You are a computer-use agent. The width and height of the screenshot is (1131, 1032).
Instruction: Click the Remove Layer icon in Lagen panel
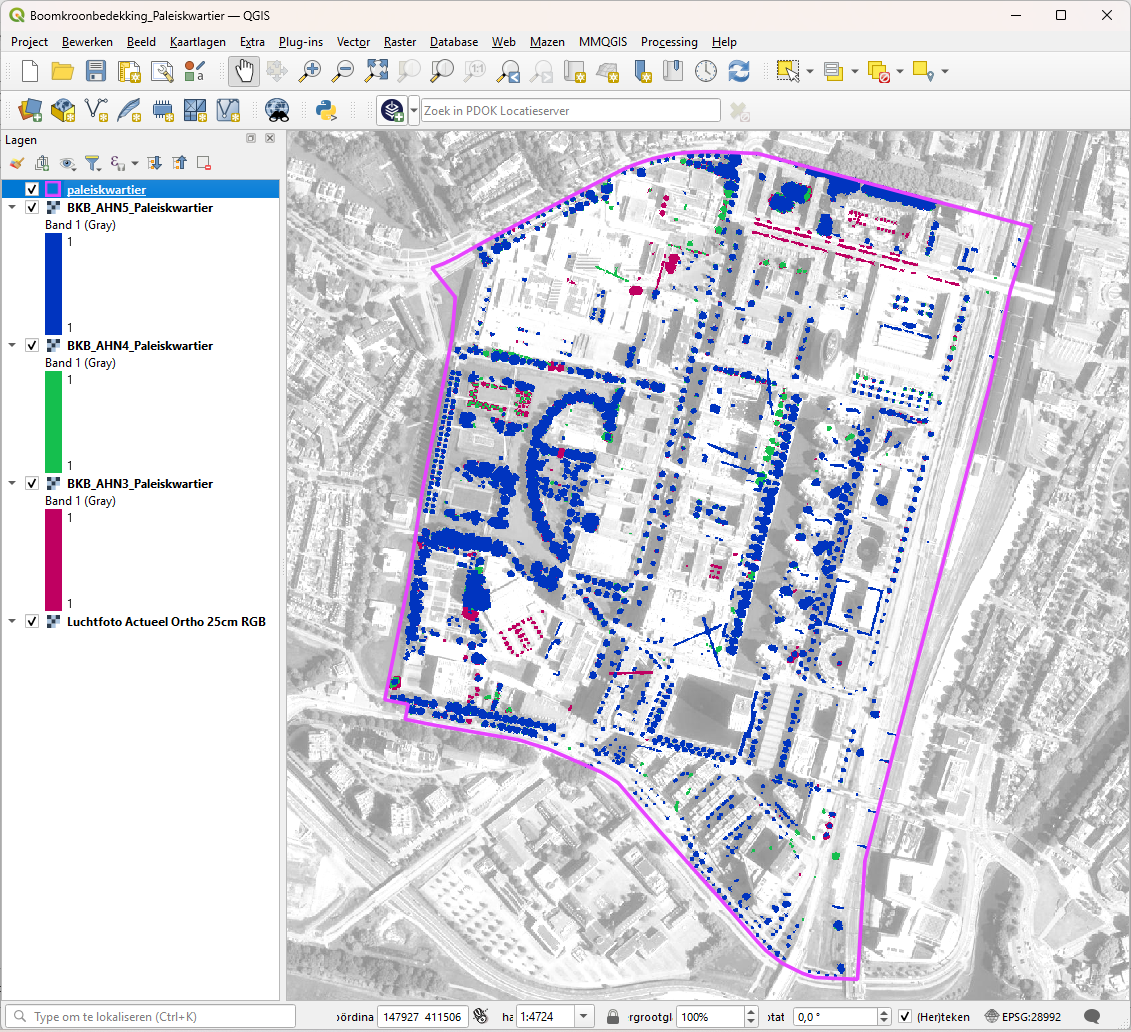click(203, 162)
